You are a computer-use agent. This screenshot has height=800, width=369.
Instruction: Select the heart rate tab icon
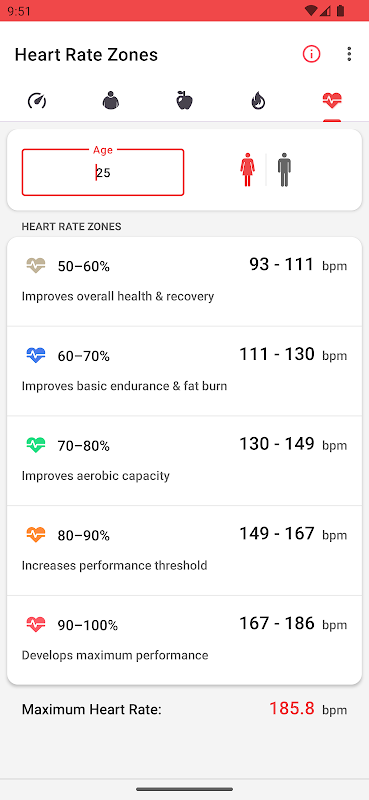coord(332,101)
